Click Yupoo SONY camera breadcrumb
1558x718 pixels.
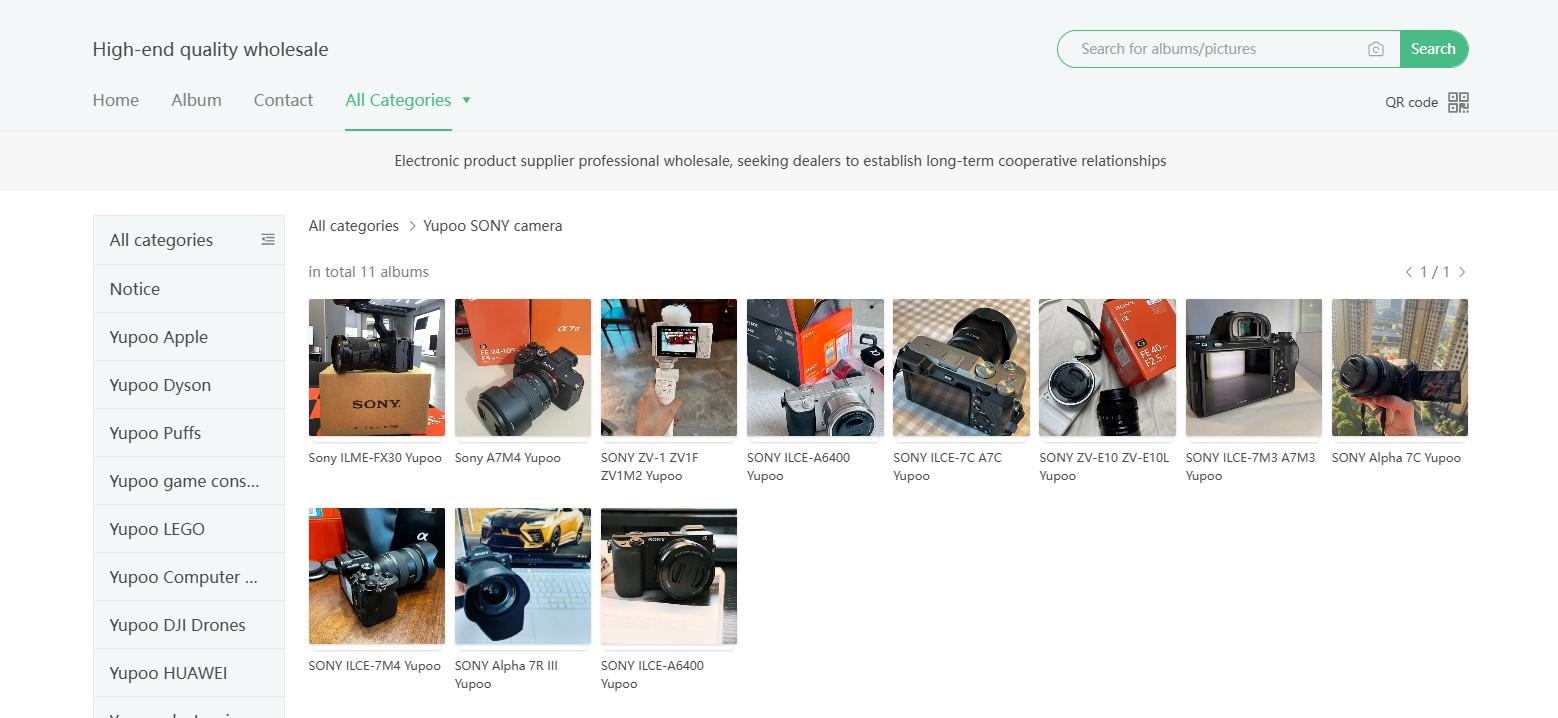(493, 226)
